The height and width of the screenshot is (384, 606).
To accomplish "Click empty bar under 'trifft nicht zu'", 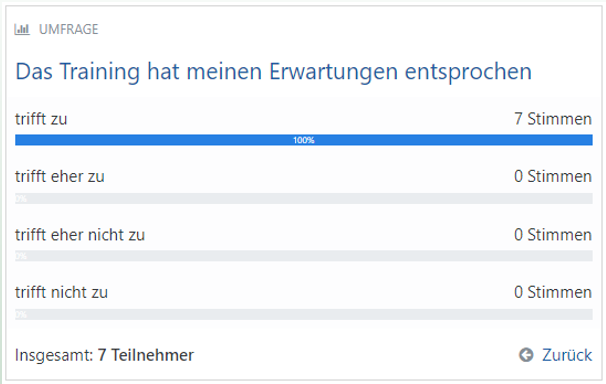I will (x=304, y=314).
